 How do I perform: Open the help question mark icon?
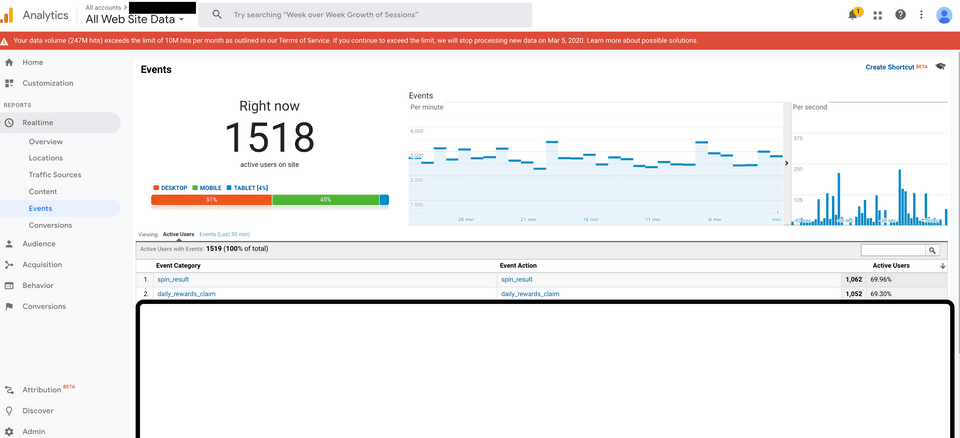coord(900,15)
